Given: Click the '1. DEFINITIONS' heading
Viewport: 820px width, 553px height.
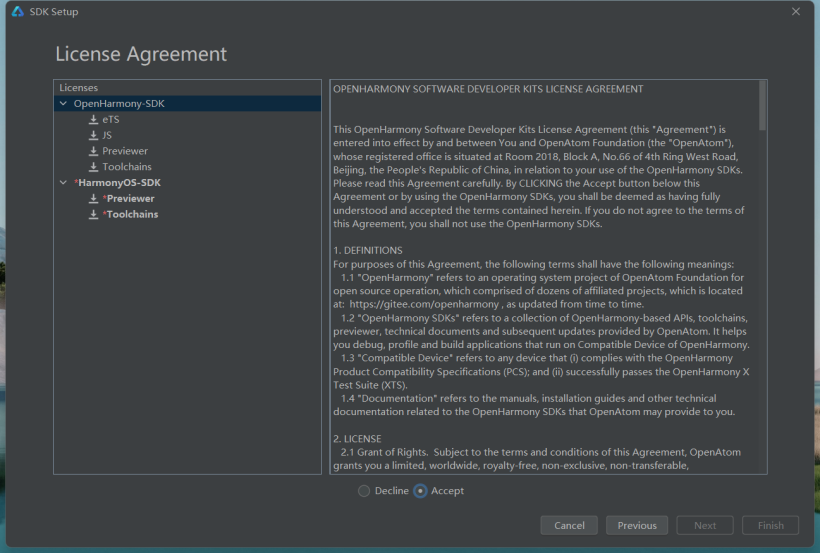Looking at the screenshot, I should coord(368,250).
